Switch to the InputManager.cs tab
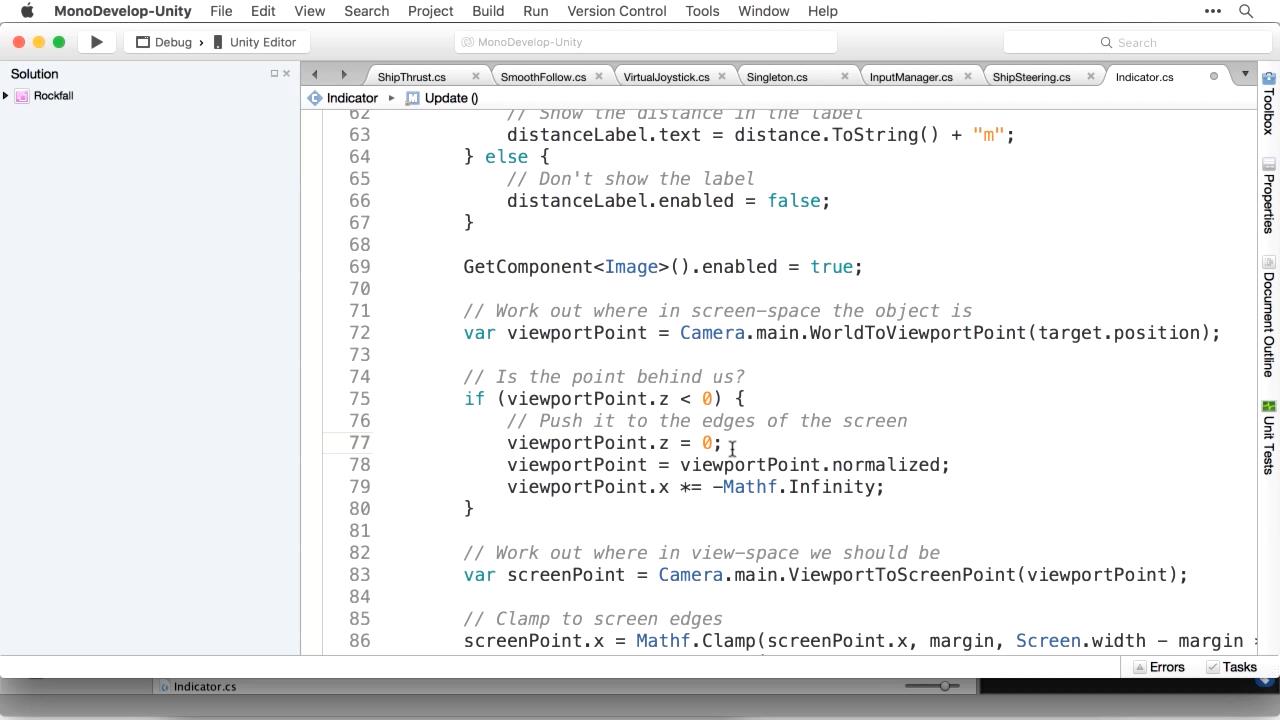 point(911,77)
